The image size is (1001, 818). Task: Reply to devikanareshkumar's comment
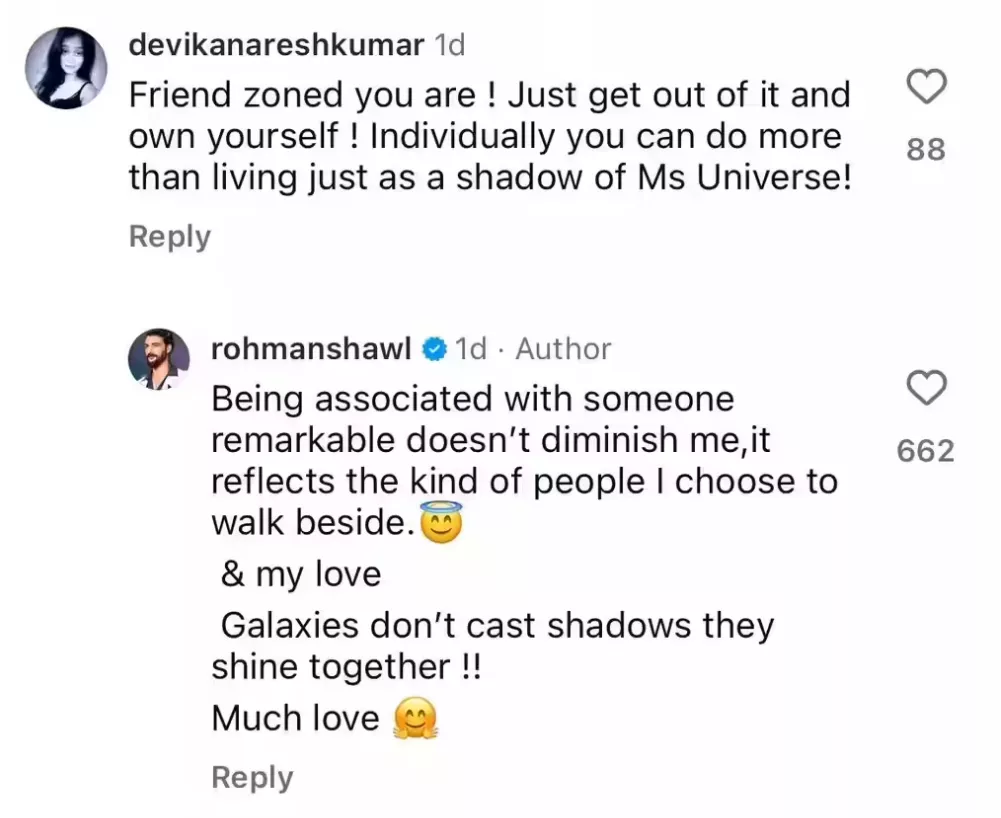pyautogui.click(x=170, y=237)
